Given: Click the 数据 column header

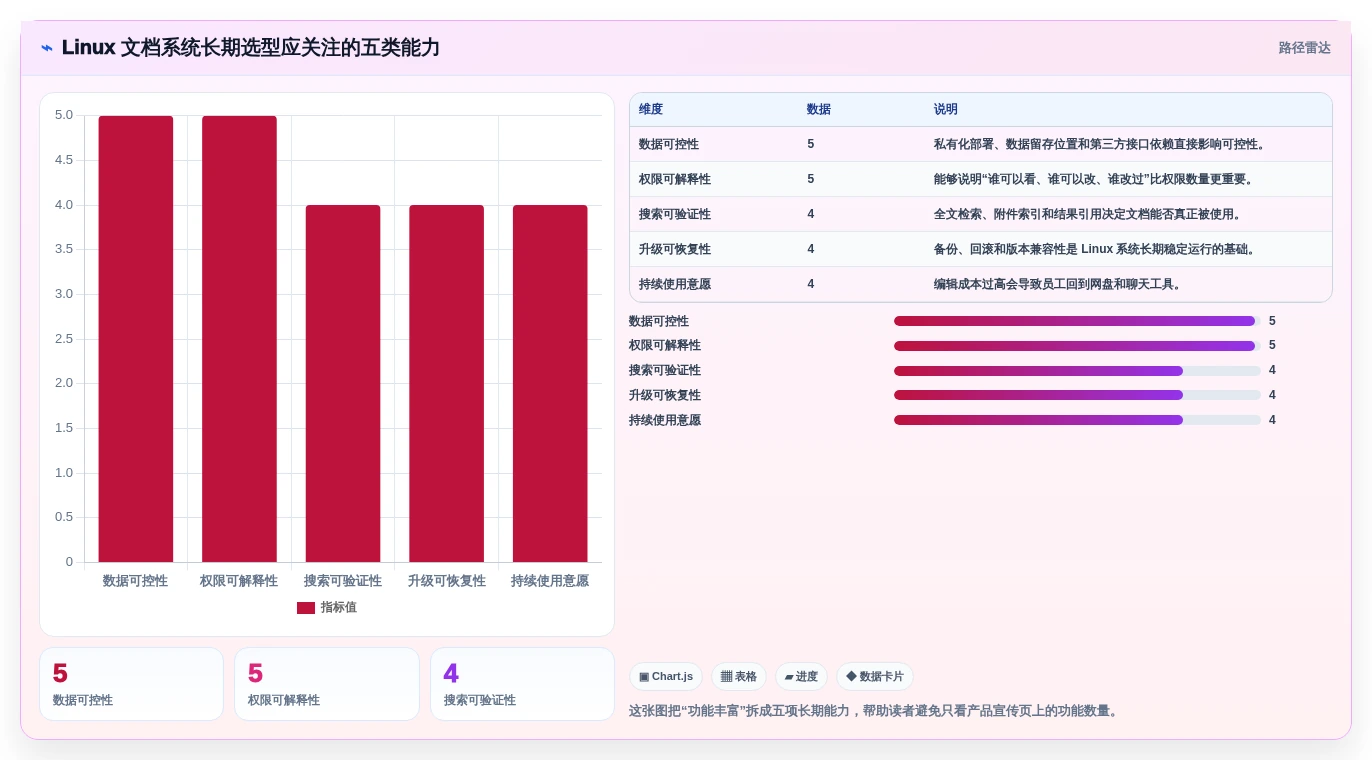Looking at the screenshot, I should 819,110.
